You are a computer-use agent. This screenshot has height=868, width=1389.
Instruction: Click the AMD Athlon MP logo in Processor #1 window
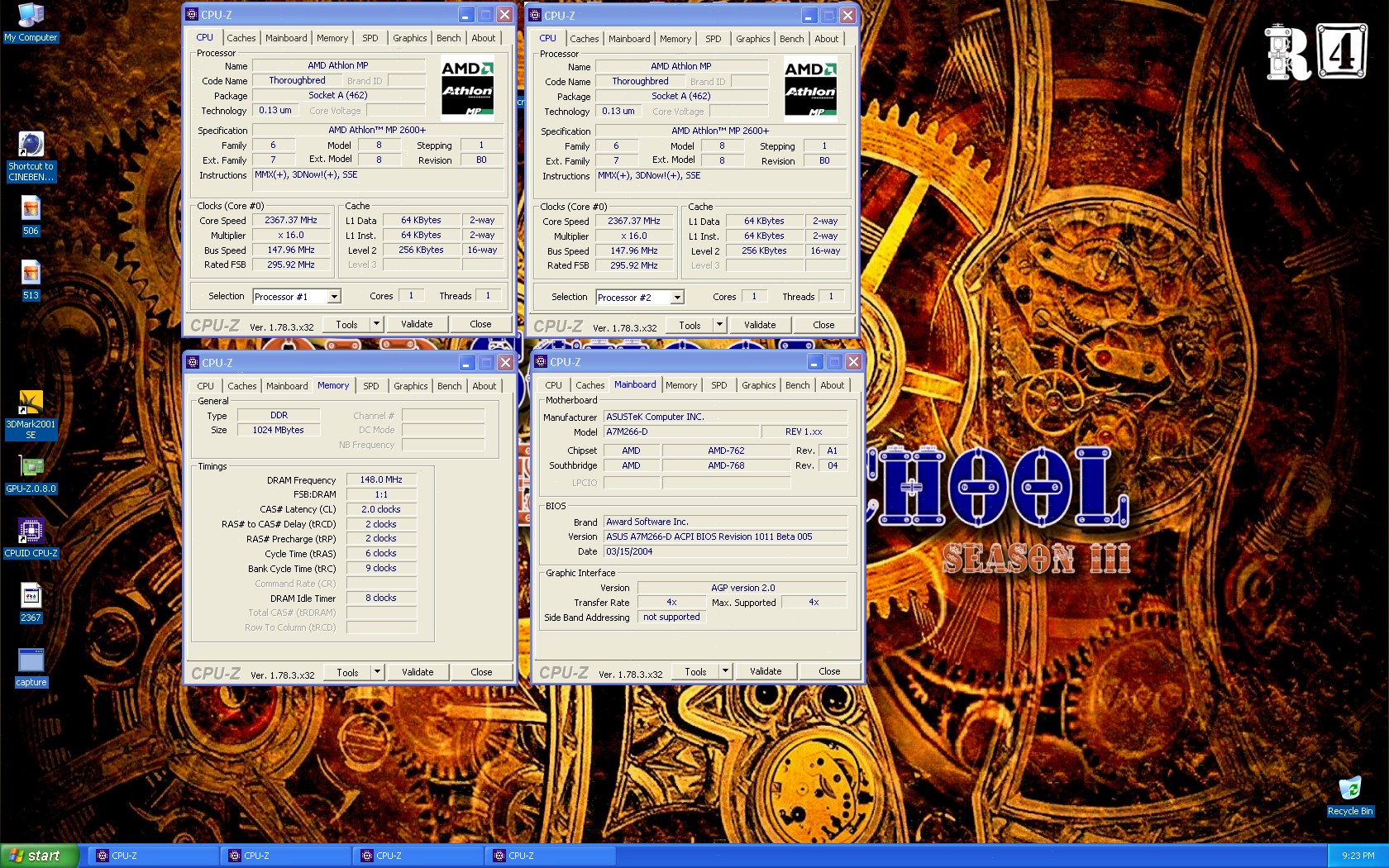[x=467, y=90]
